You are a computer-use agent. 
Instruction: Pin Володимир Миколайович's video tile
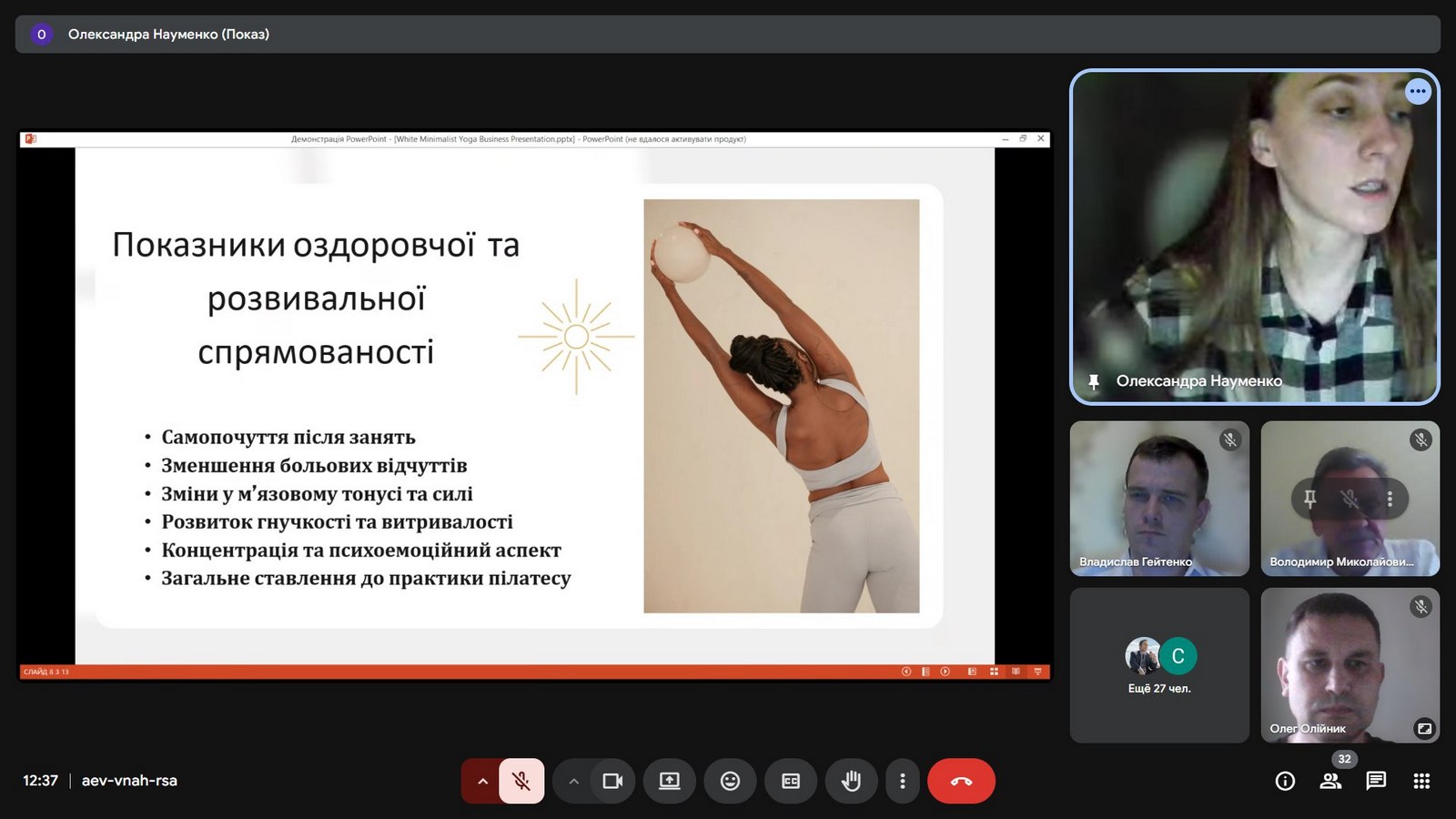click(x=1309, y=499)
